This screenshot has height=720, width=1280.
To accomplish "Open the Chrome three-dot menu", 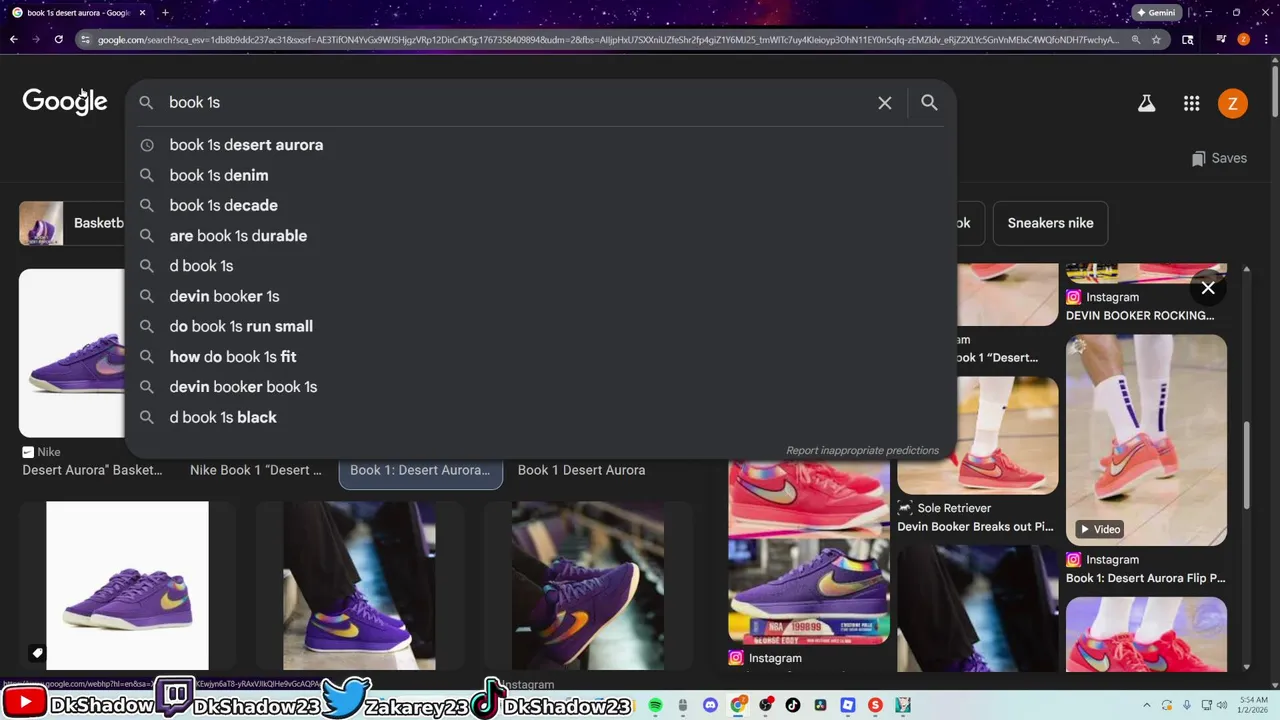I will pos(1265,40).
